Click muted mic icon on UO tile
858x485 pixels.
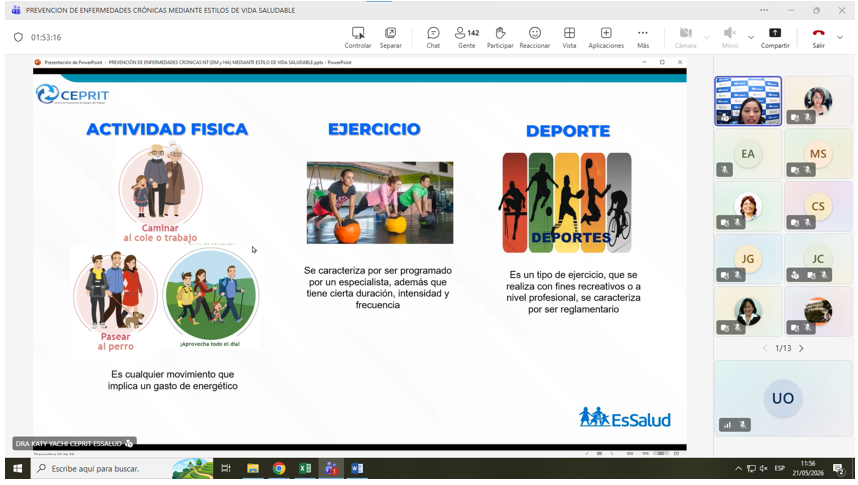tap(743, 425)
